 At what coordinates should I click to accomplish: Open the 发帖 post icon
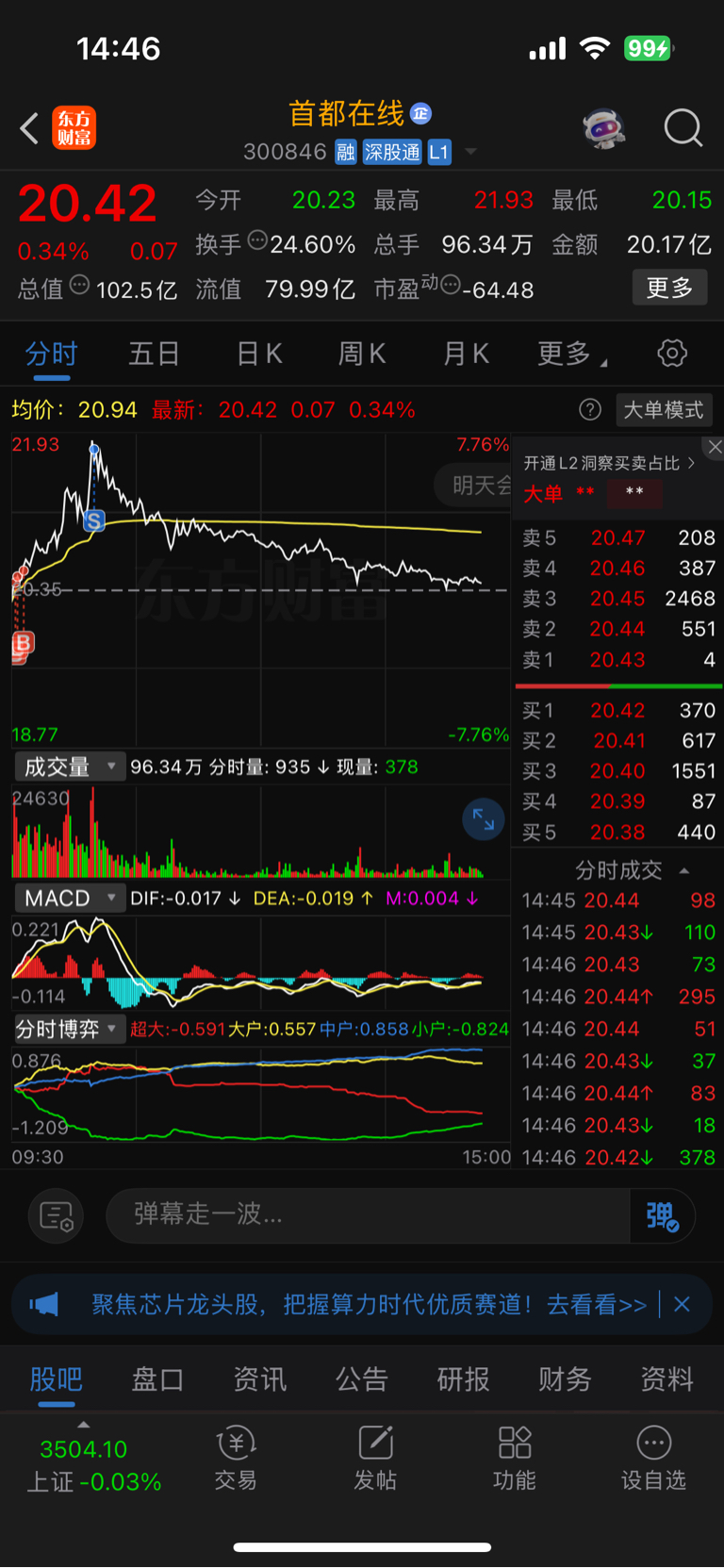click(x=375, y=1459)
